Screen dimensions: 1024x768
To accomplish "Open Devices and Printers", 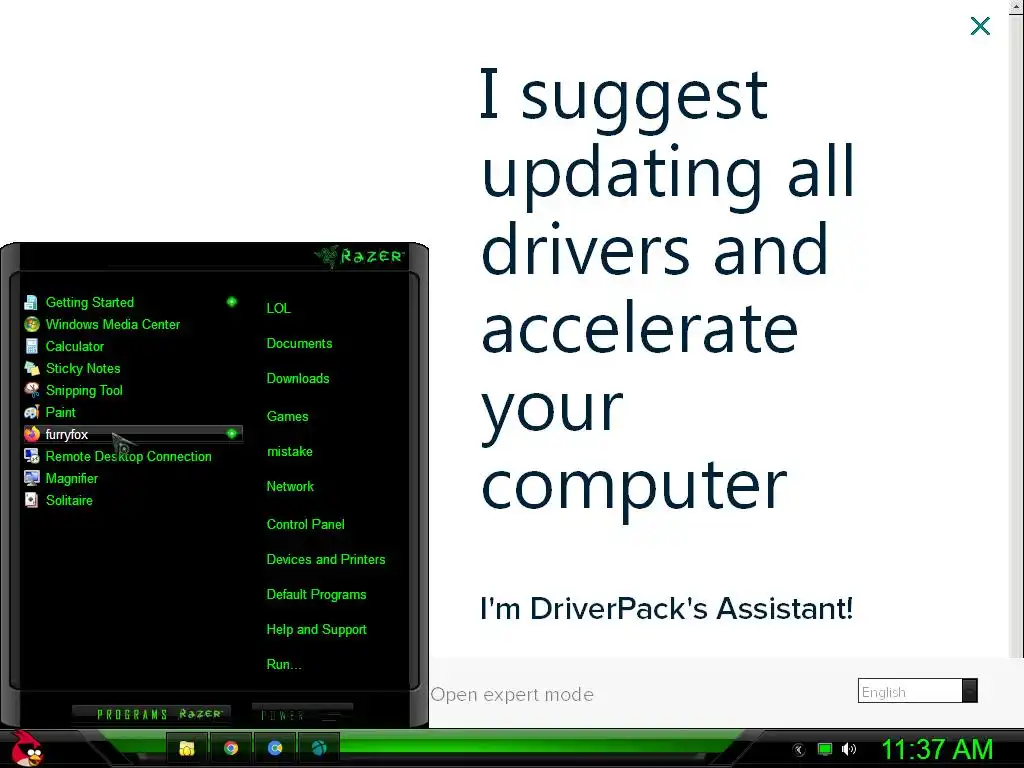I will click(326, 560).
